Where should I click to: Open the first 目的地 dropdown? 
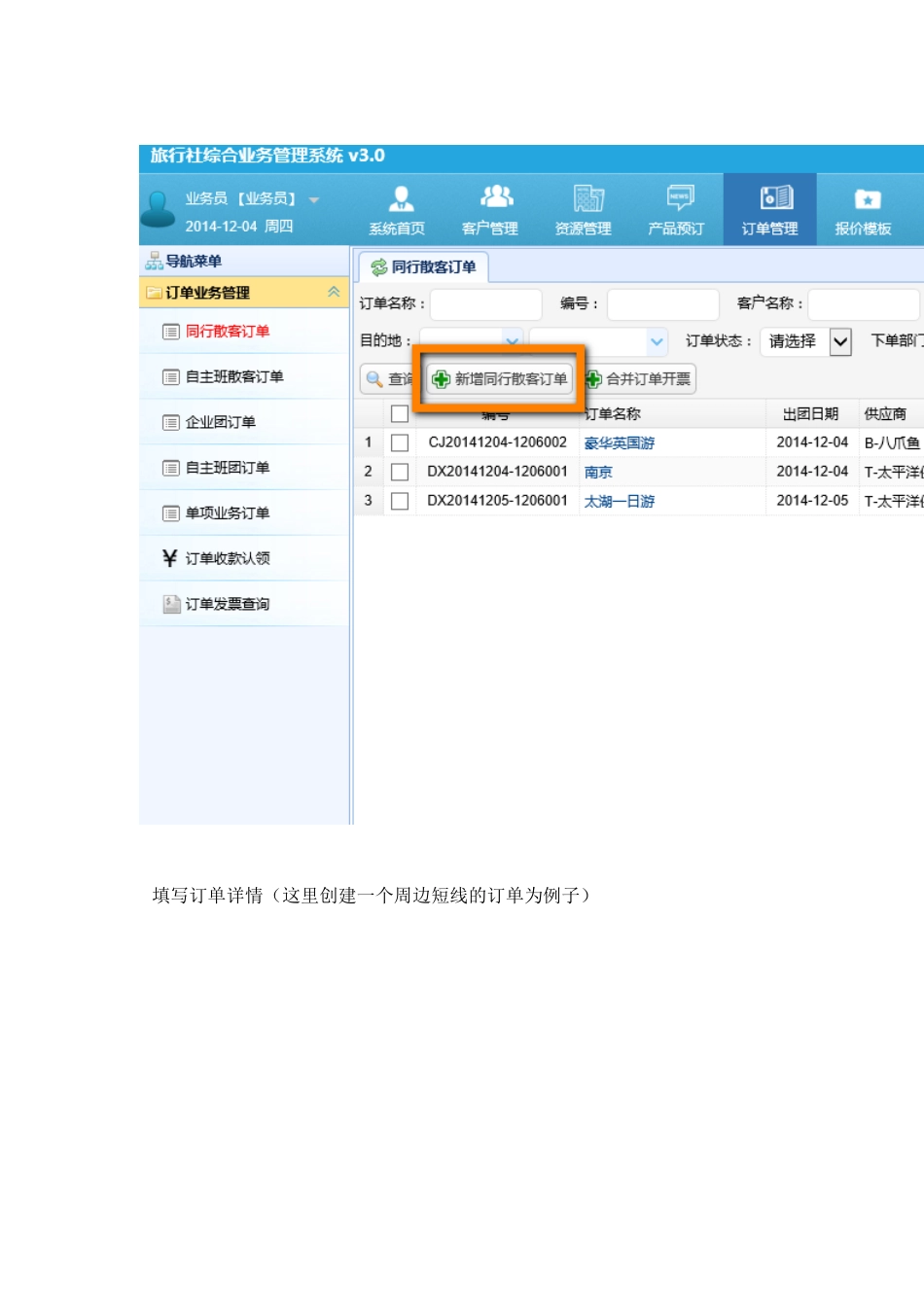click(x=512, y=341)
